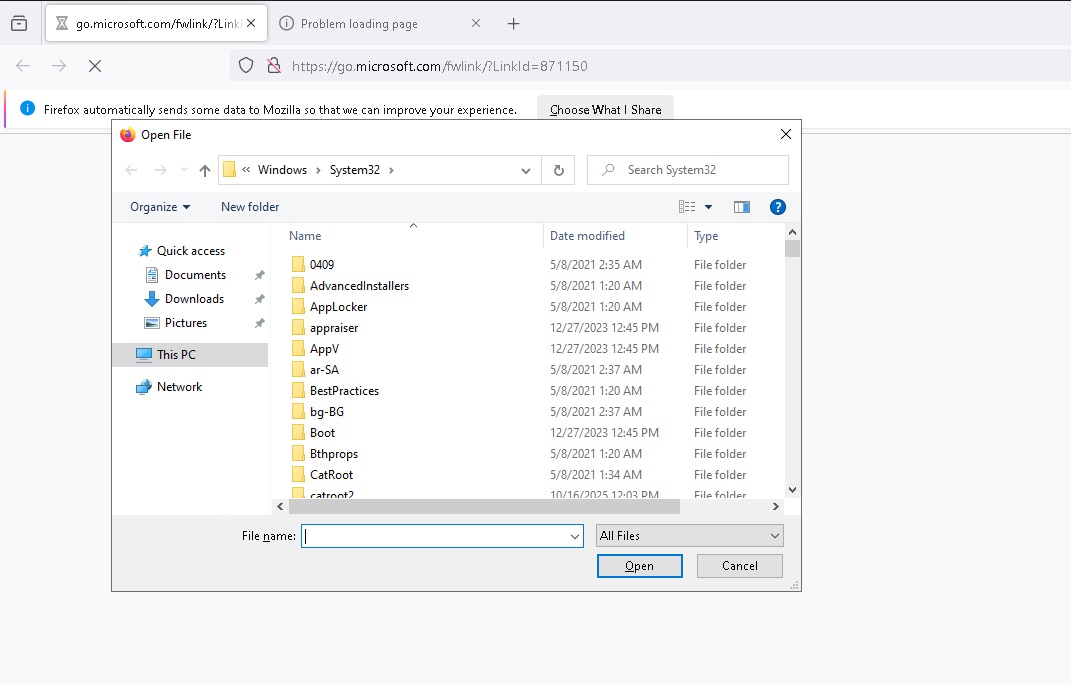Expand the chevron after System32 breadcrumb
The image size is (1071, 684).
tap(391, 170)
